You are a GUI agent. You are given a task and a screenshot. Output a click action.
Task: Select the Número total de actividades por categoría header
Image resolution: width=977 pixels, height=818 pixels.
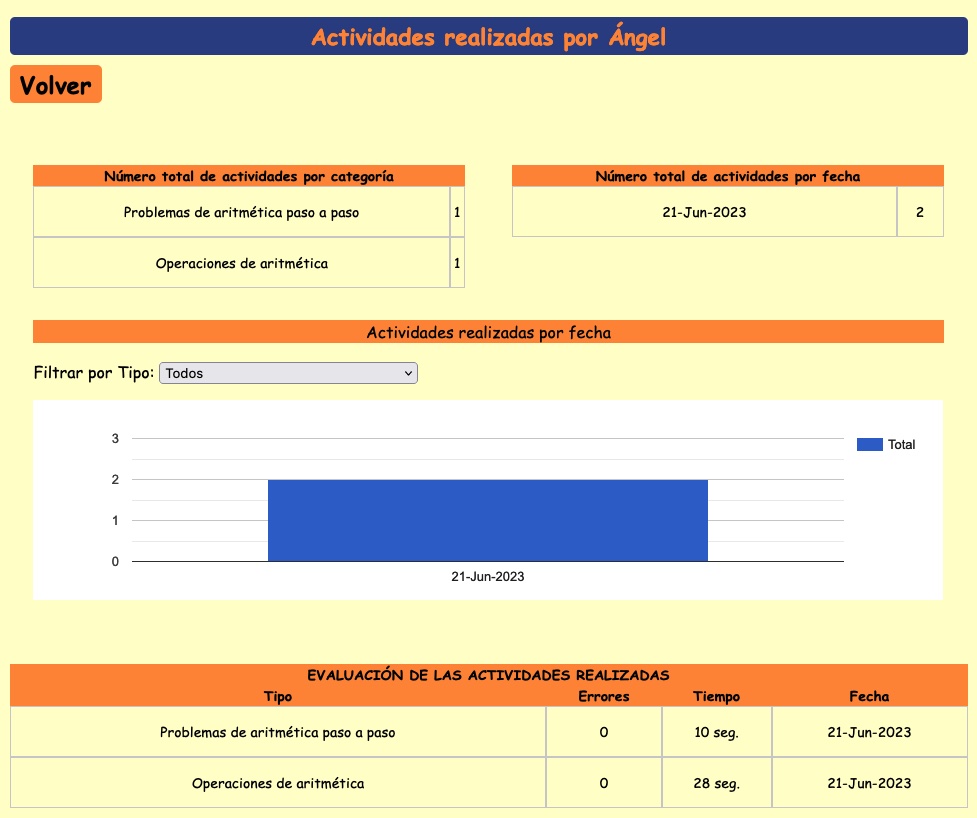[249, 176]
